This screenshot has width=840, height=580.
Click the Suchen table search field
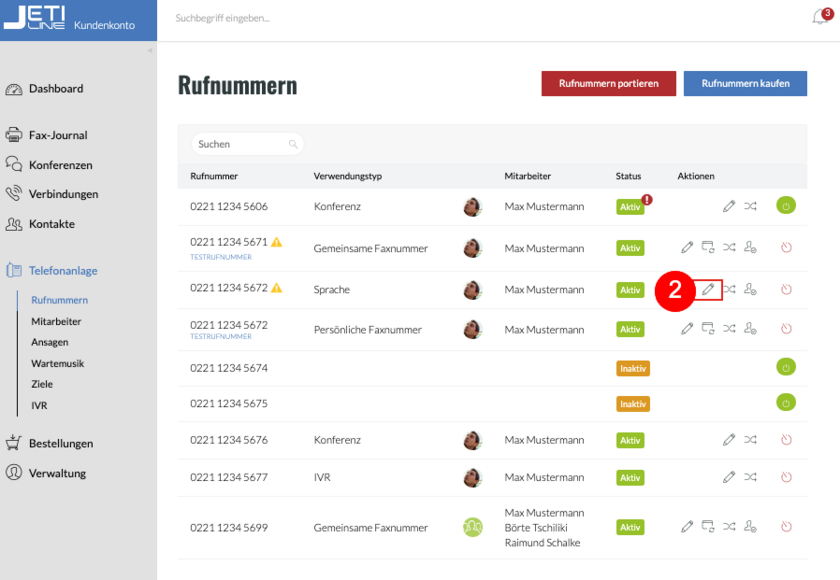[x=242, y=144]
